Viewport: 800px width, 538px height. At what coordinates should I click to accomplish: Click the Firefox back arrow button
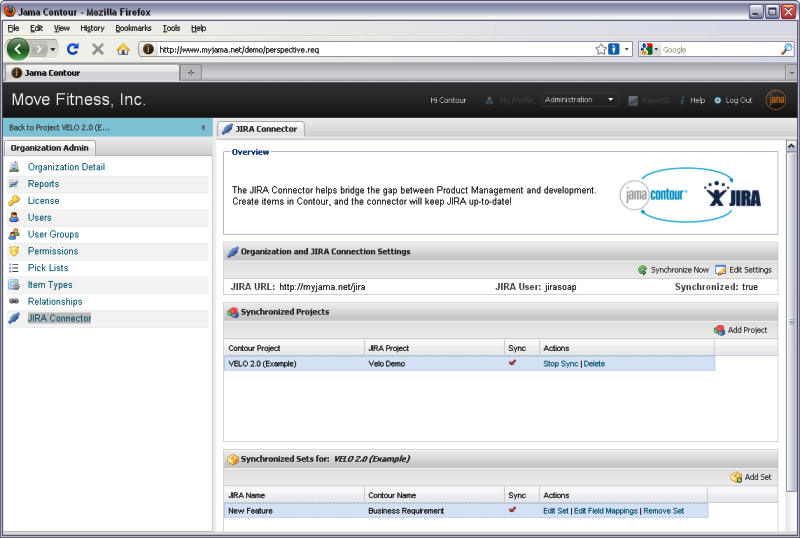18,49
